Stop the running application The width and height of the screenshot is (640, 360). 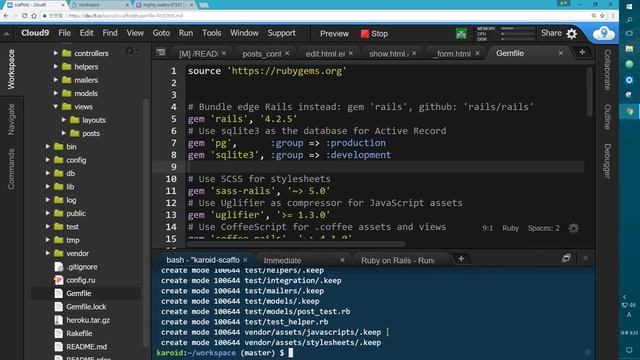pos(374,34)
